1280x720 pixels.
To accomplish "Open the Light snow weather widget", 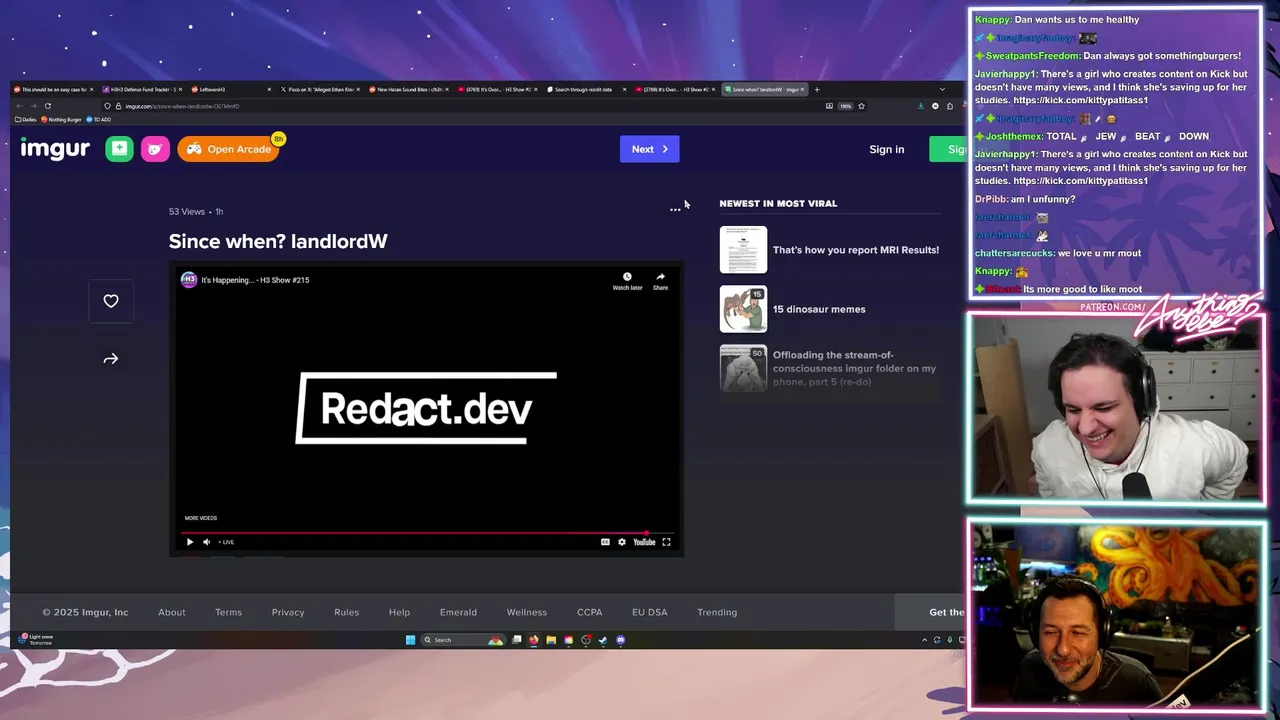I will click(x=35, y=639).
